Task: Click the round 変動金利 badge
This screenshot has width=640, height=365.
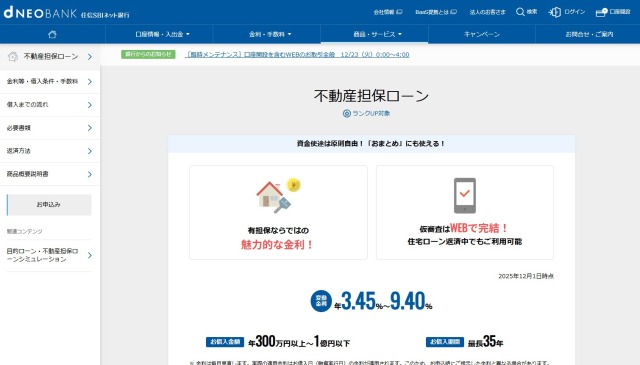Action: pos(321,301)
